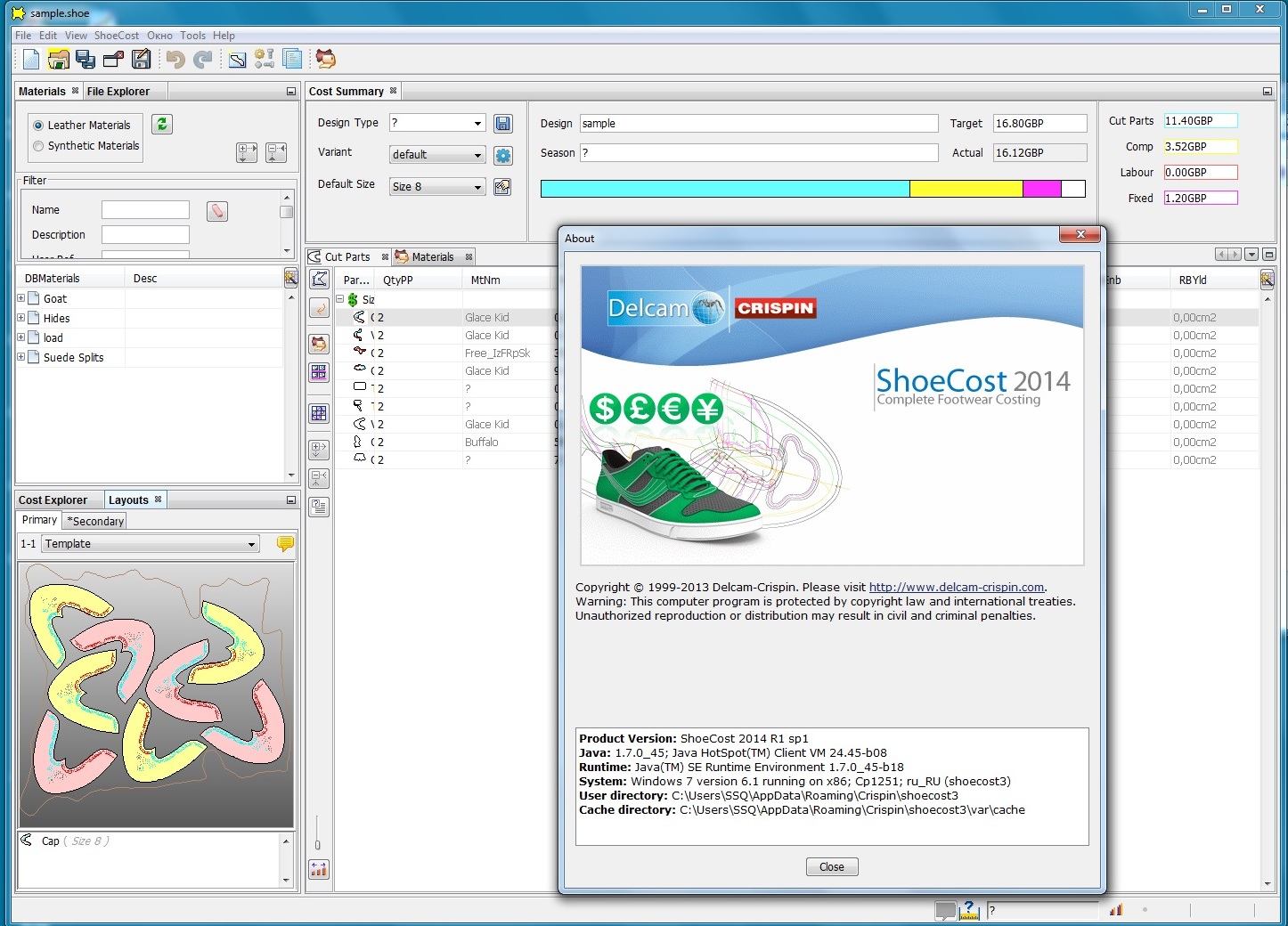
Task: Create a new document from the toolbar
Action: coord(31,60)
